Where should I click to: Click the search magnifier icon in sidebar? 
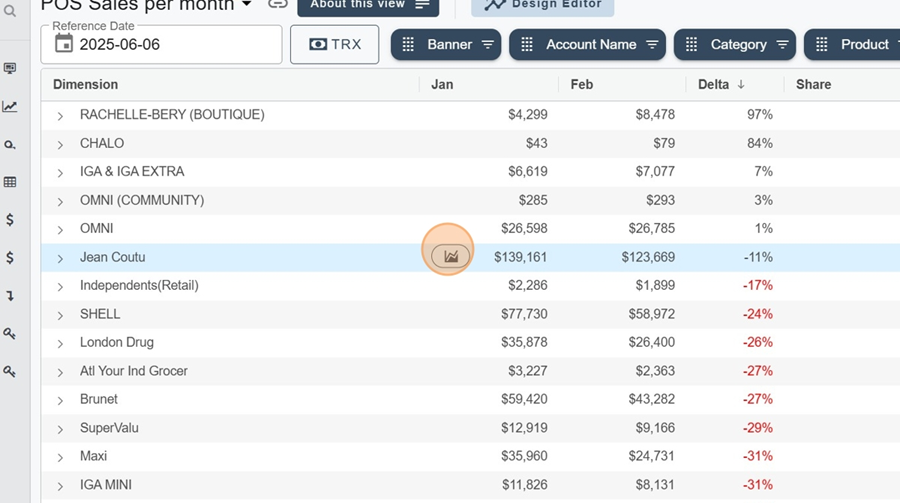[x=10, y=11]
